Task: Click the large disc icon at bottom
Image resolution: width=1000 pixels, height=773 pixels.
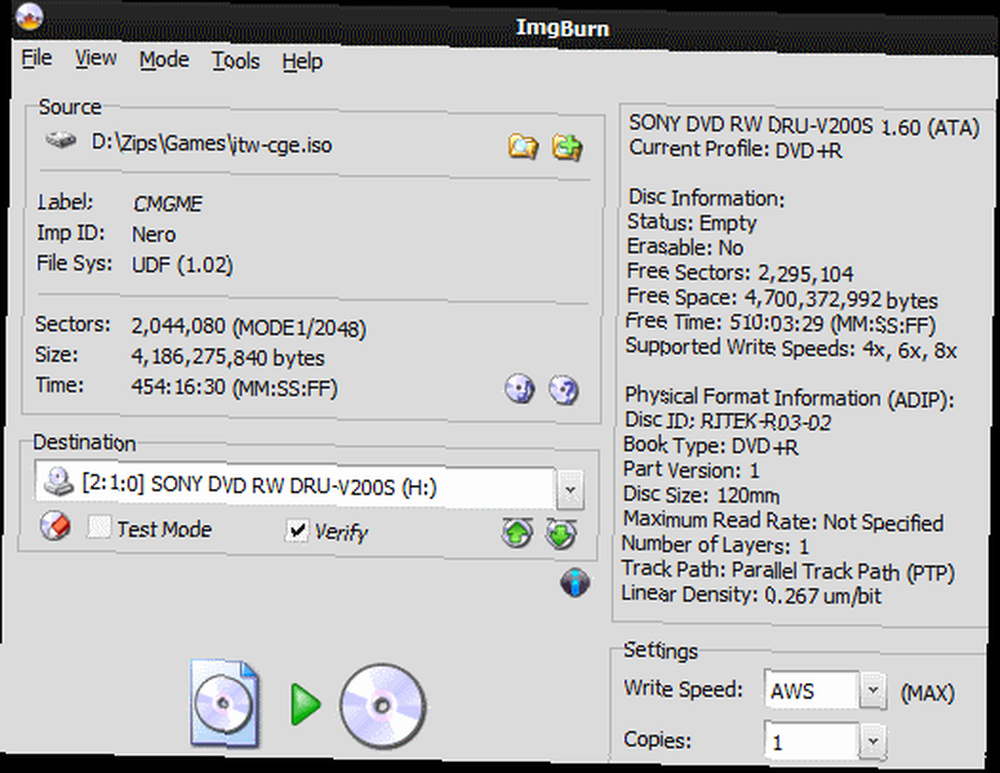Action: pyautogui.click(x=383, y=706)
